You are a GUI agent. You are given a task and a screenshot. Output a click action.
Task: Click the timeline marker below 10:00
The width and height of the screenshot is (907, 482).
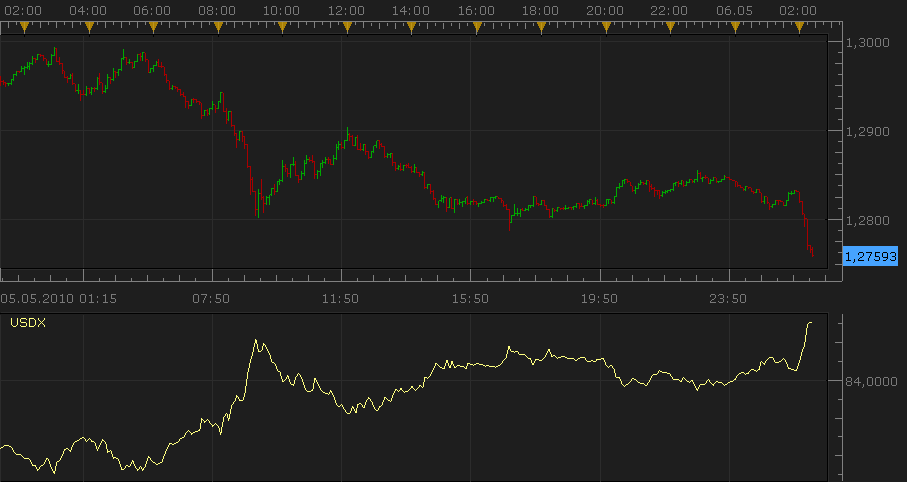[x=282, y=27]
